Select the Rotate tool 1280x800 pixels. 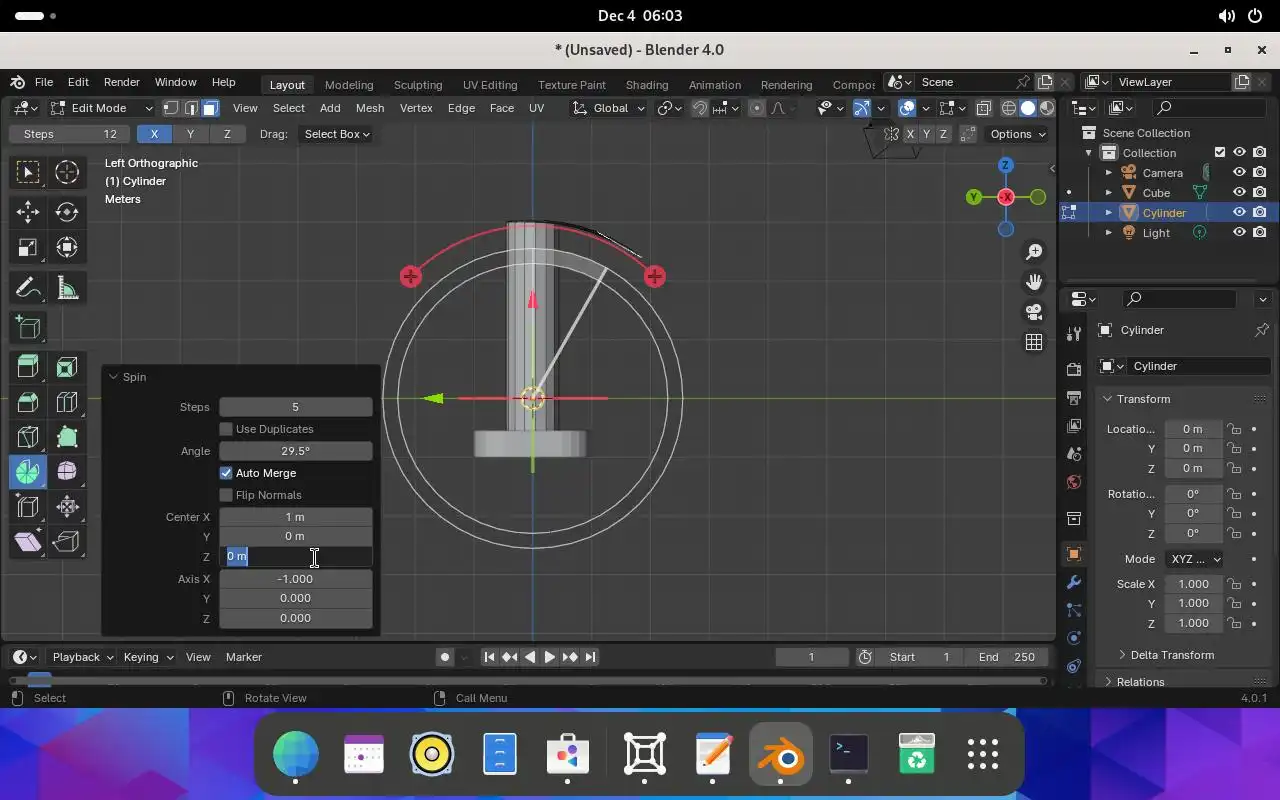coord(67,212)
